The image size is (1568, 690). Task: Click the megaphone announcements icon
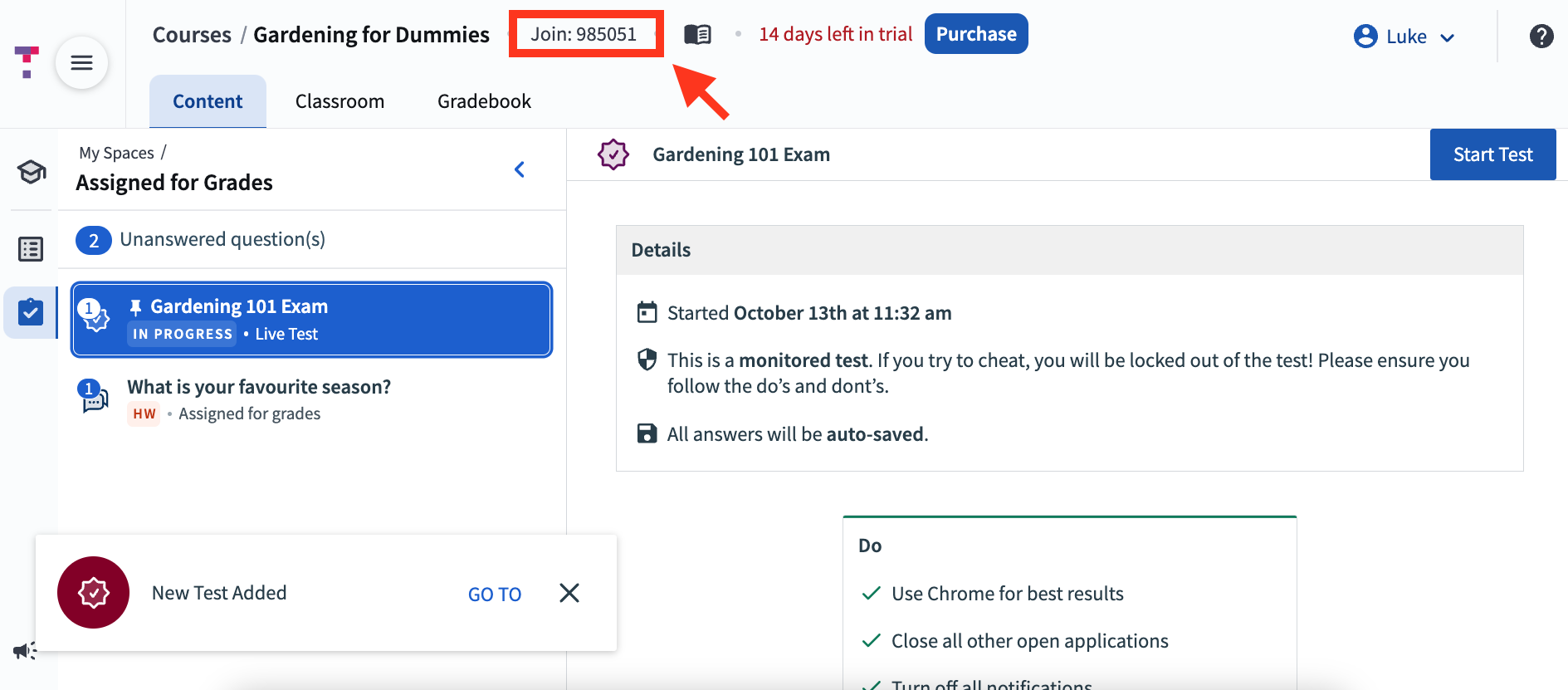pos(25,650)
